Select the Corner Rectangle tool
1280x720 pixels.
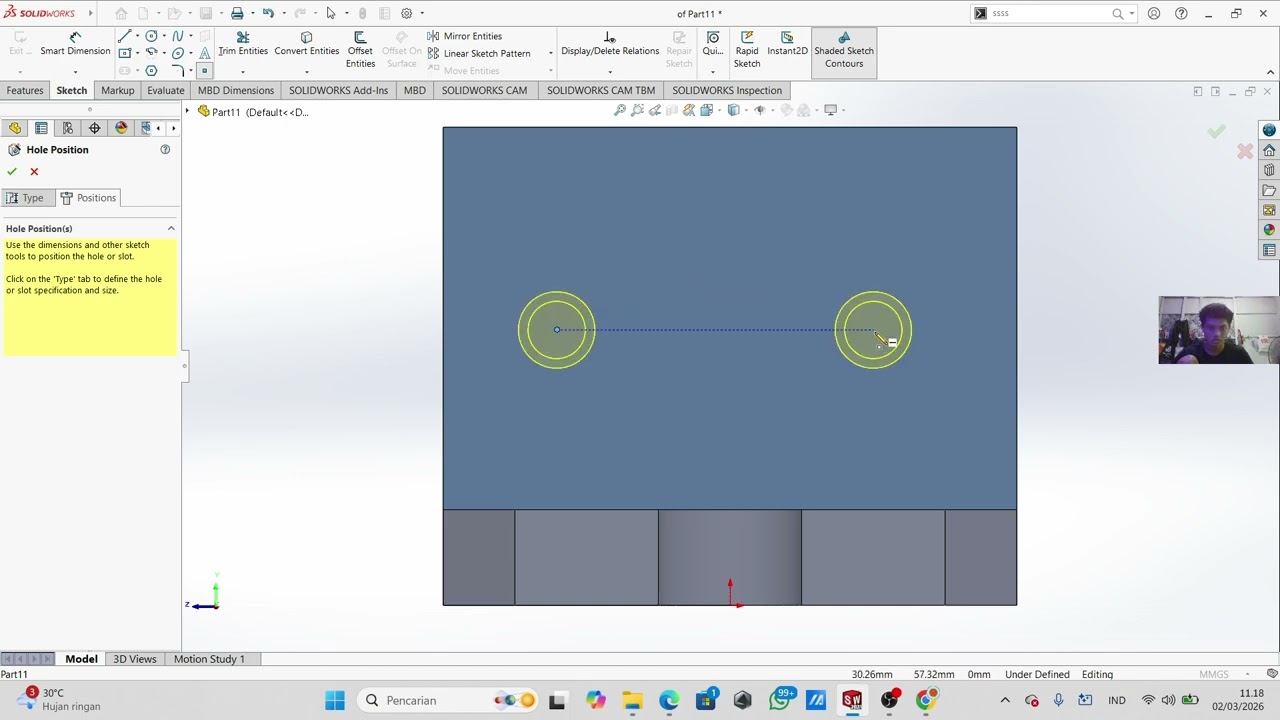point(125,53)
